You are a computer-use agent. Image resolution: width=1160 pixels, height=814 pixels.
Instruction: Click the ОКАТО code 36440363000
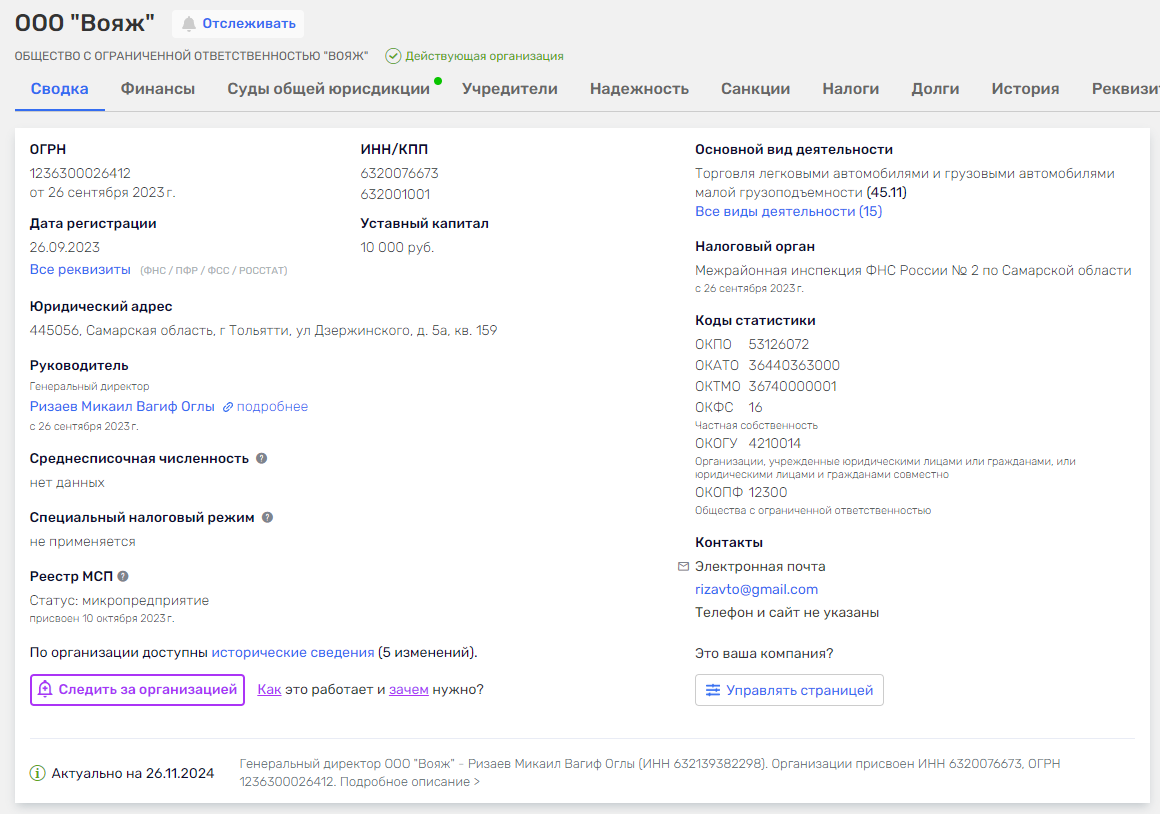pos(794,365)
